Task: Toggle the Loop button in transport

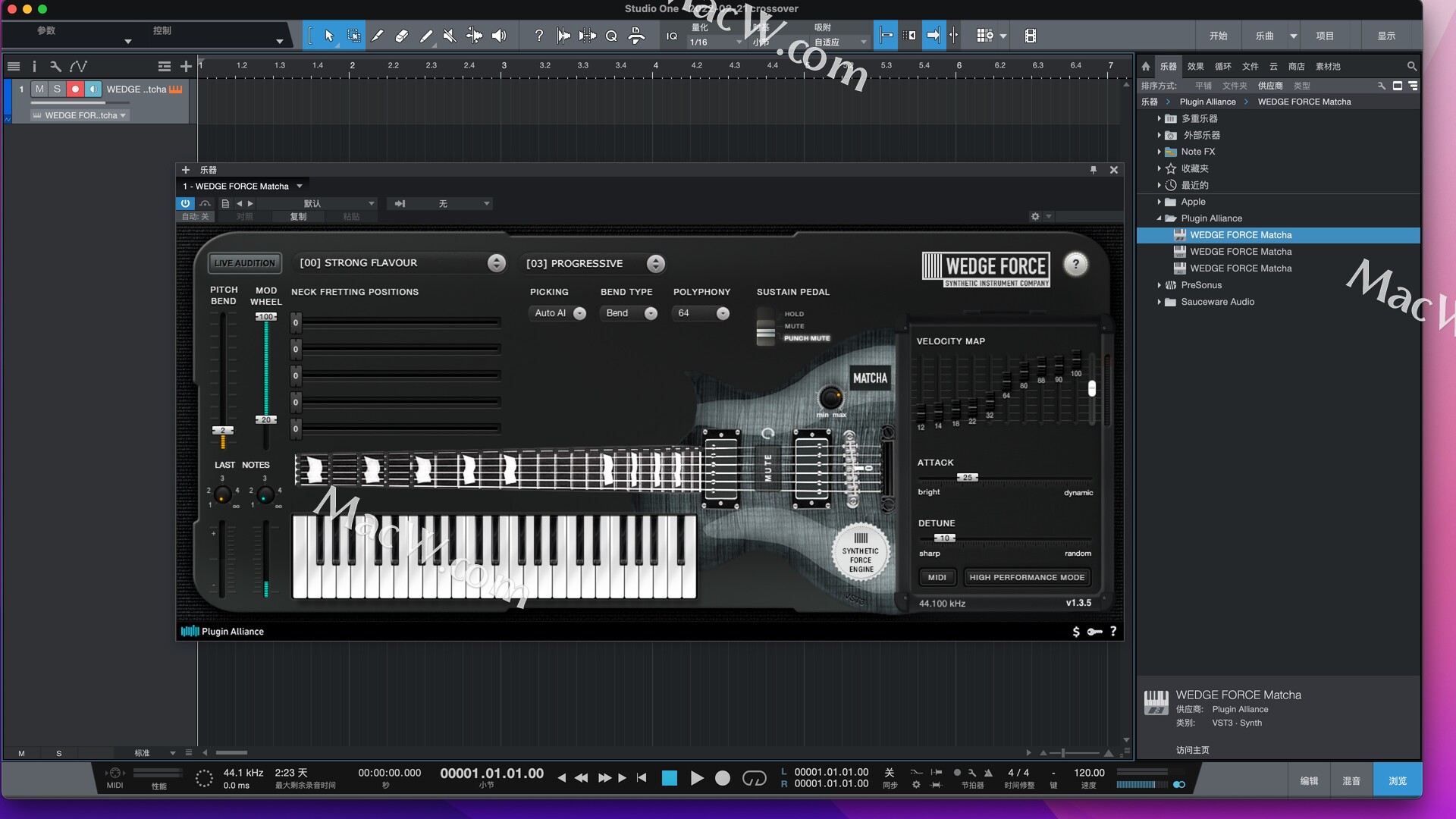Action: click(x=754, y=778)
